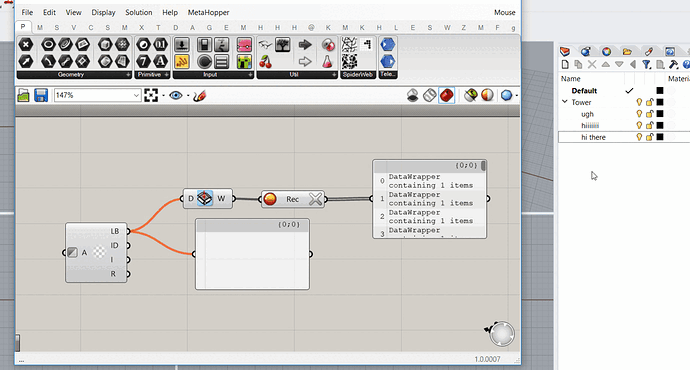Click the Rec component's X icon
Screen dimensions: 690x370
tap(316, 199)
